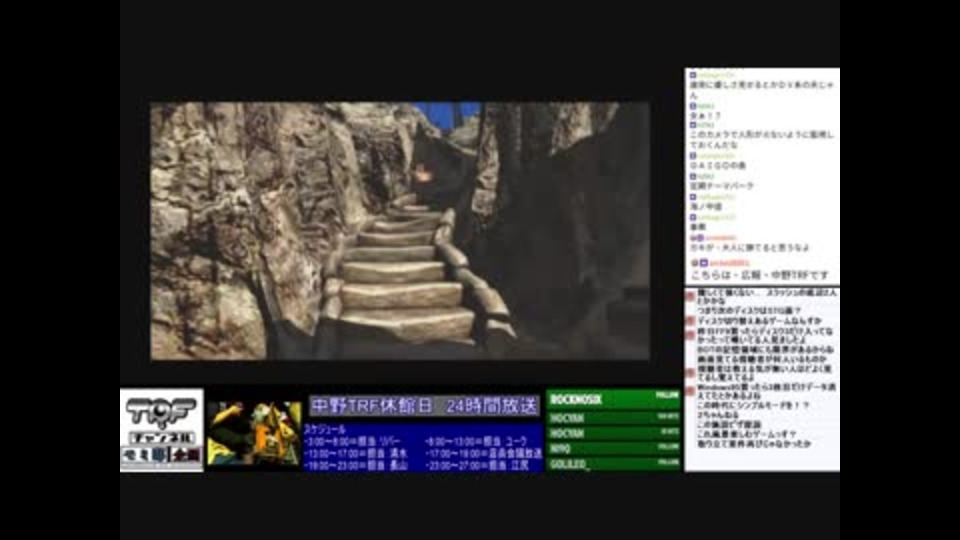Click user badge above 'ＧＡＩＧＯの島' message
Screen dimensions: 960x540
693,156
